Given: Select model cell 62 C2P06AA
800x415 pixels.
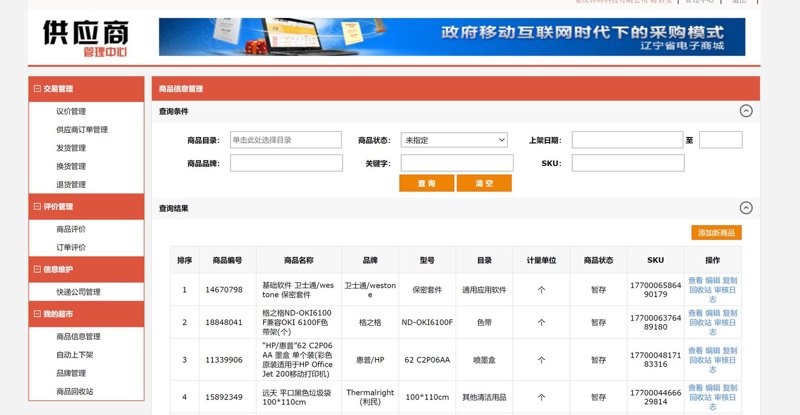Looking at the screenshot, I should click(x=427, y=360).
